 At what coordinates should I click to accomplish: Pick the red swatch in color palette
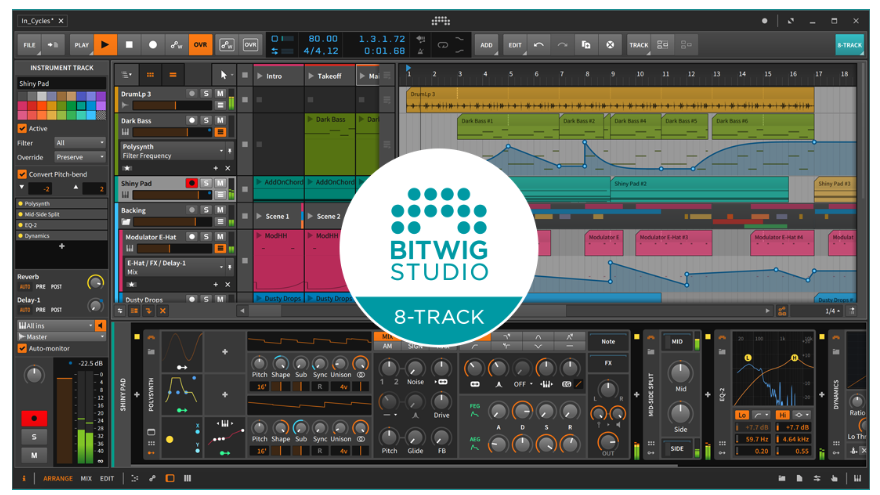[32, 106]
